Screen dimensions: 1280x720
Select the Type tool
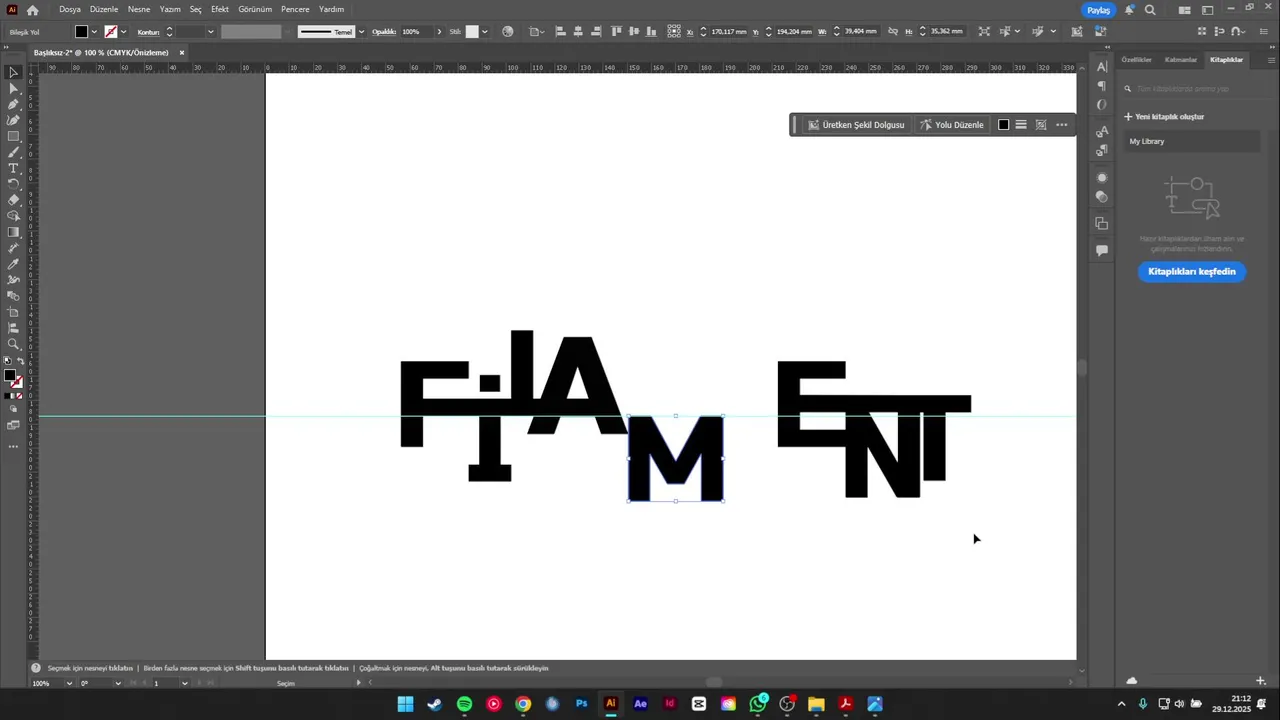(13, 168)
